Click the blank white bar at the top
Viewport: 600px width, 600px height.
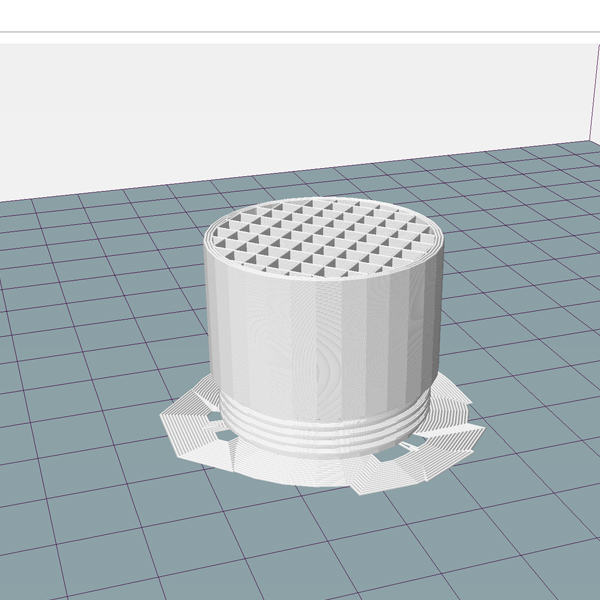(300, 15)
